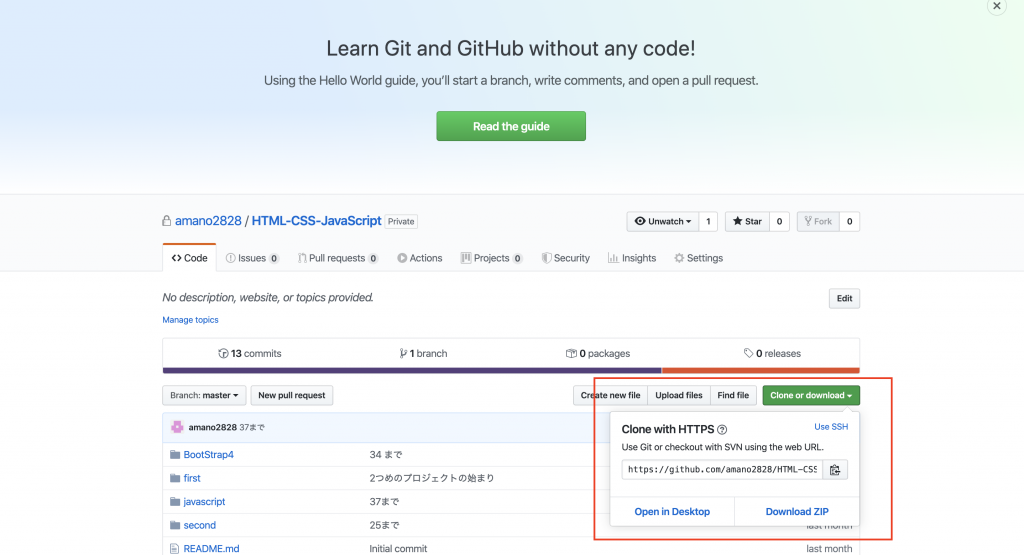Switch to the Issues tab
Image resolution: width=1024 pixels, height=555 pixels.
click(x=252, y=258)
